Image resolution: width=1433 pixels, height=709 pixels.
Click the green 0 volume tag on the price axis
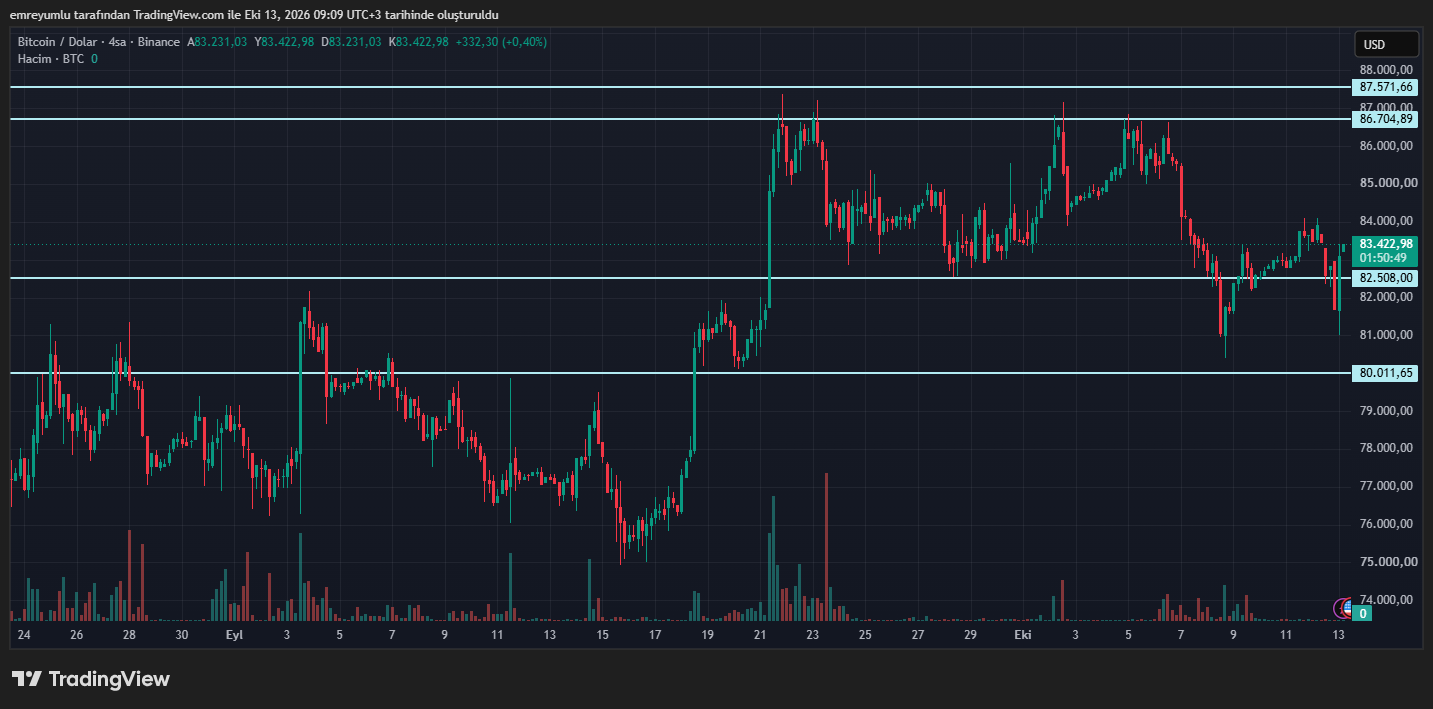1363,613
